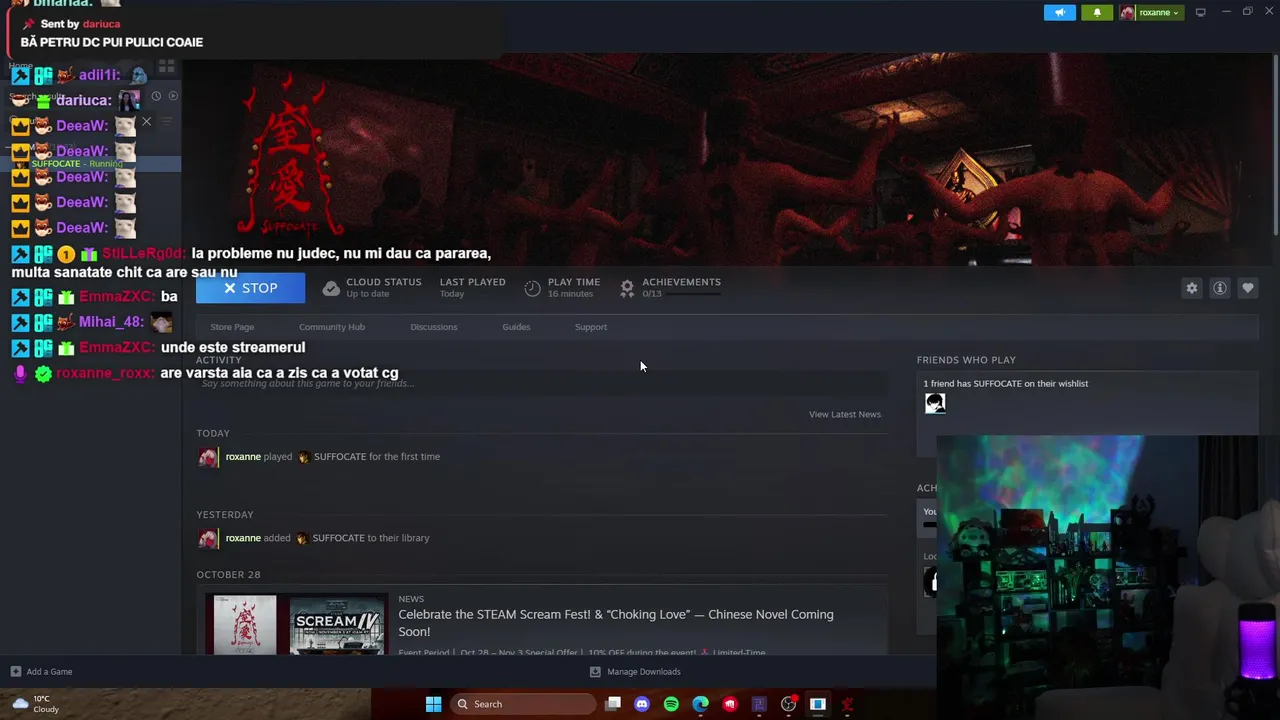Click the highlighted Steam window taskbar icon

[818, 704]
